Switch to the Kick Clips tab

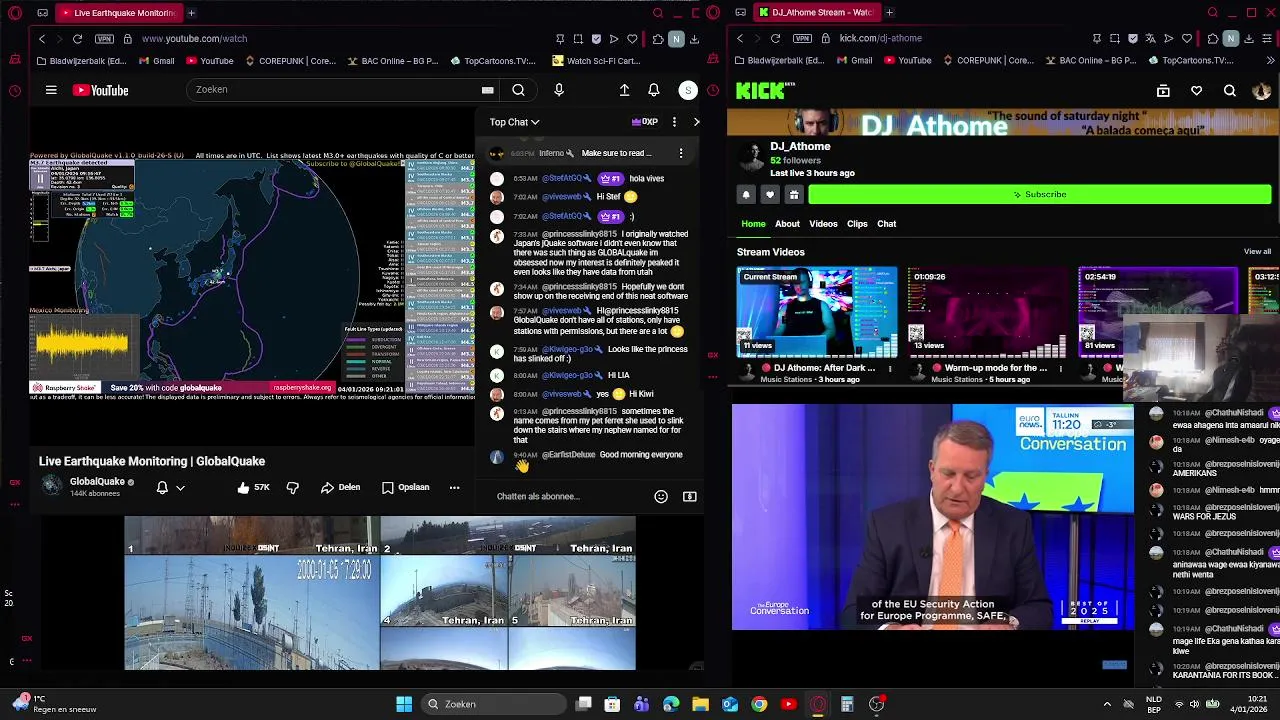click(x=857, y=224)
